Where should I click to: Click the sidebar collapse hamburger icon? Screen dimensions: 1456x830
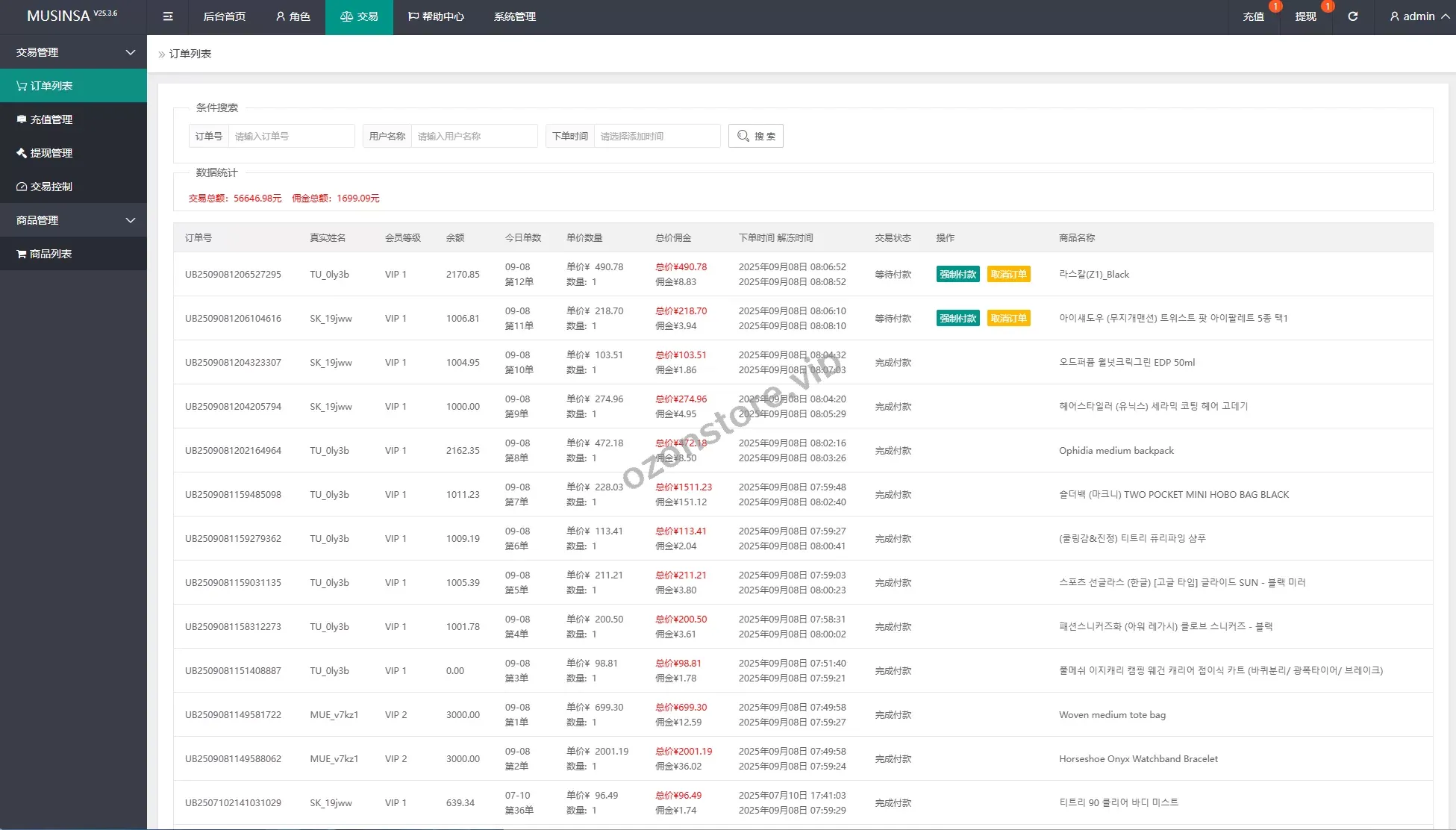168,16
